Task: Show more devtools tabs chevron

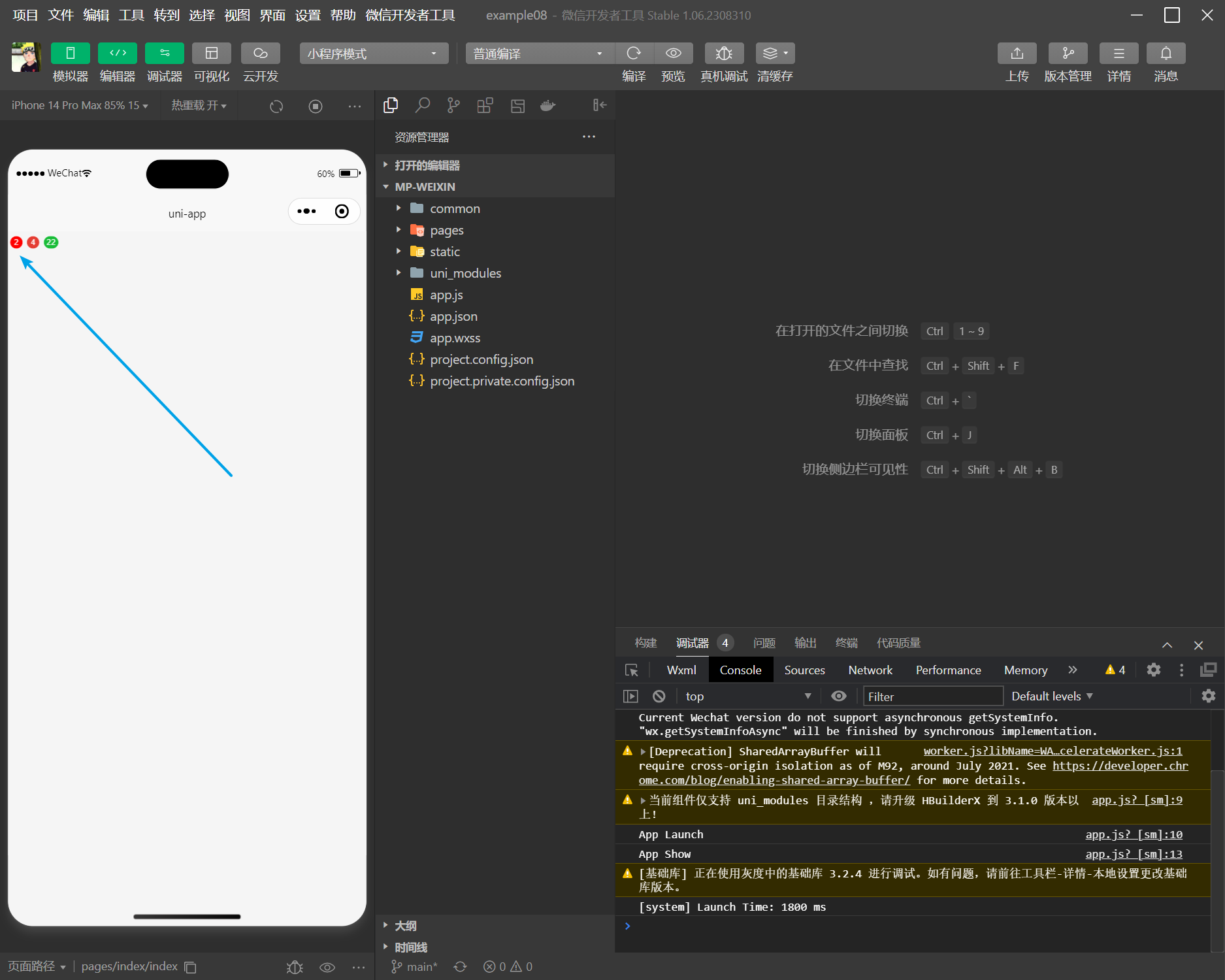Action: coord(1072,670)
